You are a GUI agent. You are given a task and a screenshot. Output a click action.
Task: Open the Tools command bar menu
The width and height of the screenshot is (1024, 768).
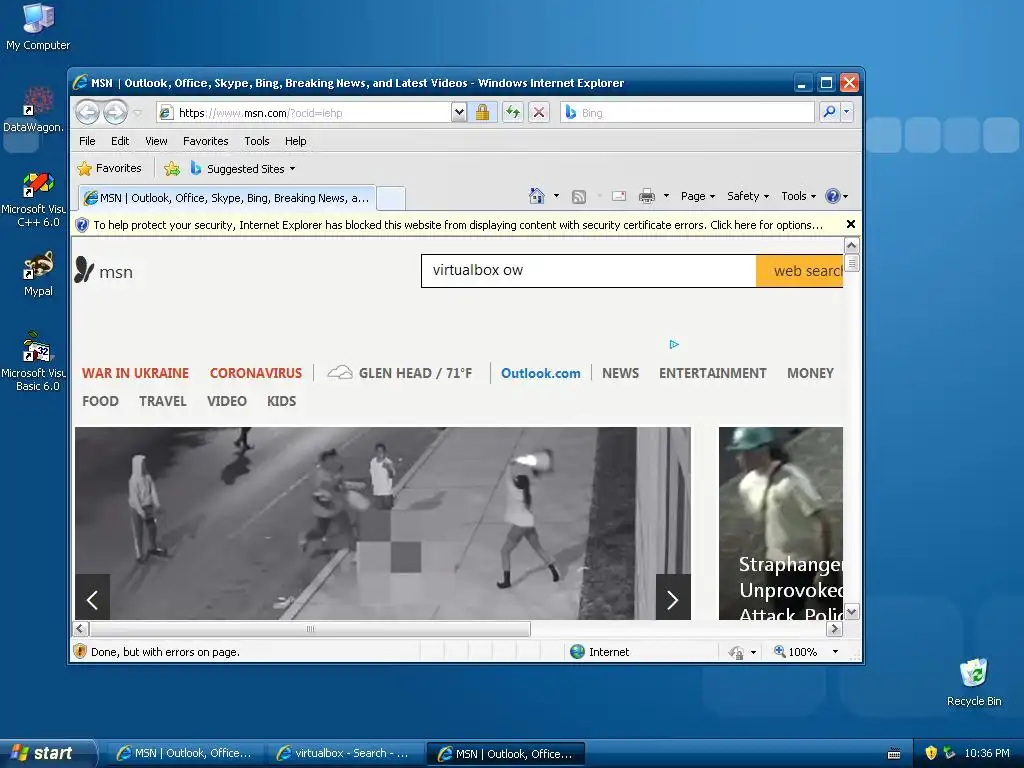tap(798, 196)
